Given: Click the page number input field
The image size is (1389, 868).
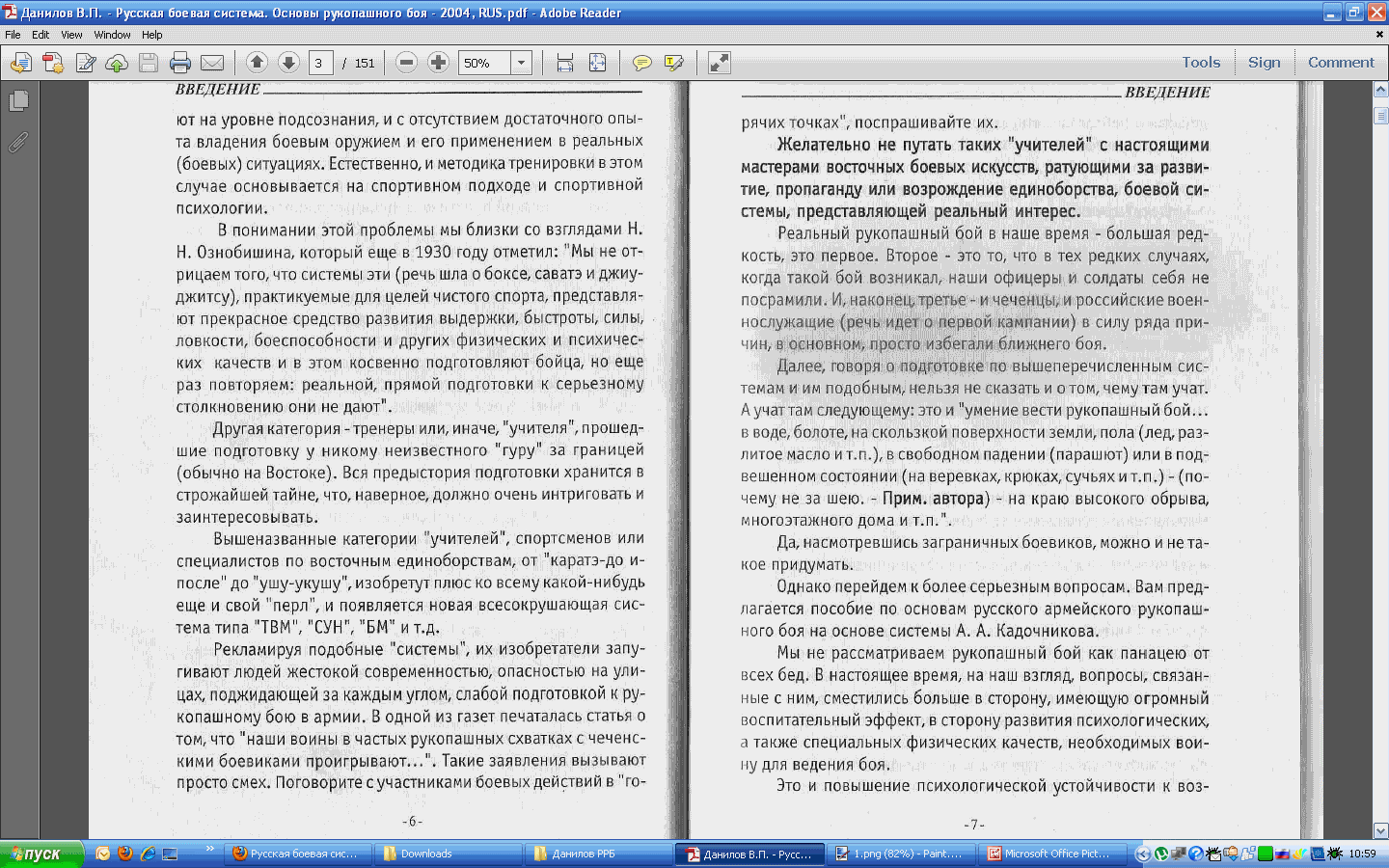Looking at the screenshot, I should (320, 64).
